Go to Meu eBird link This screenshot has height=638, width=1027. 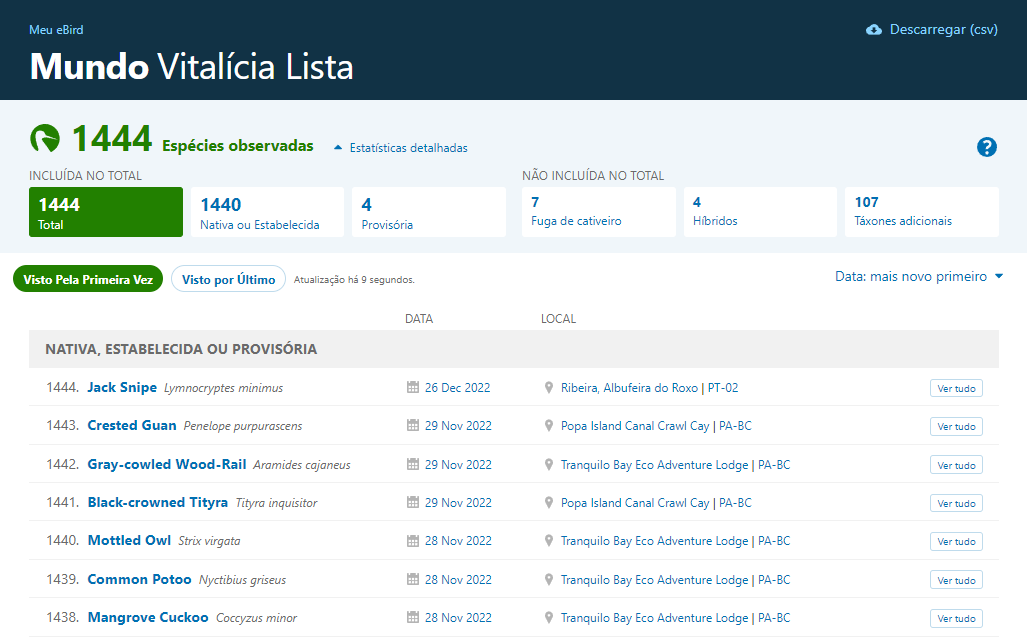click(x=56, y=29)
